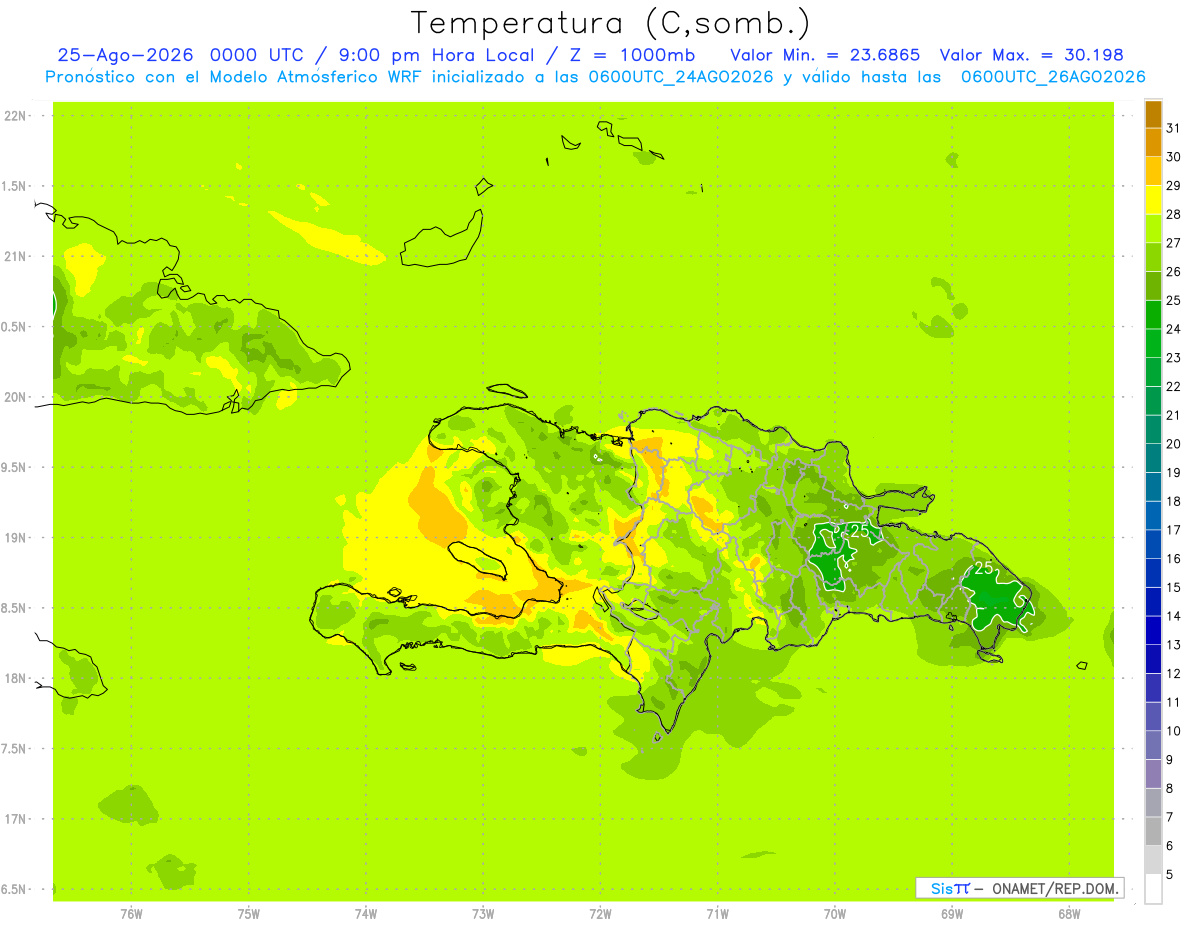1200x927 pixels.
Task: Click the "25" contour label in central Dominican Republic
Action: tap(860, 531)
